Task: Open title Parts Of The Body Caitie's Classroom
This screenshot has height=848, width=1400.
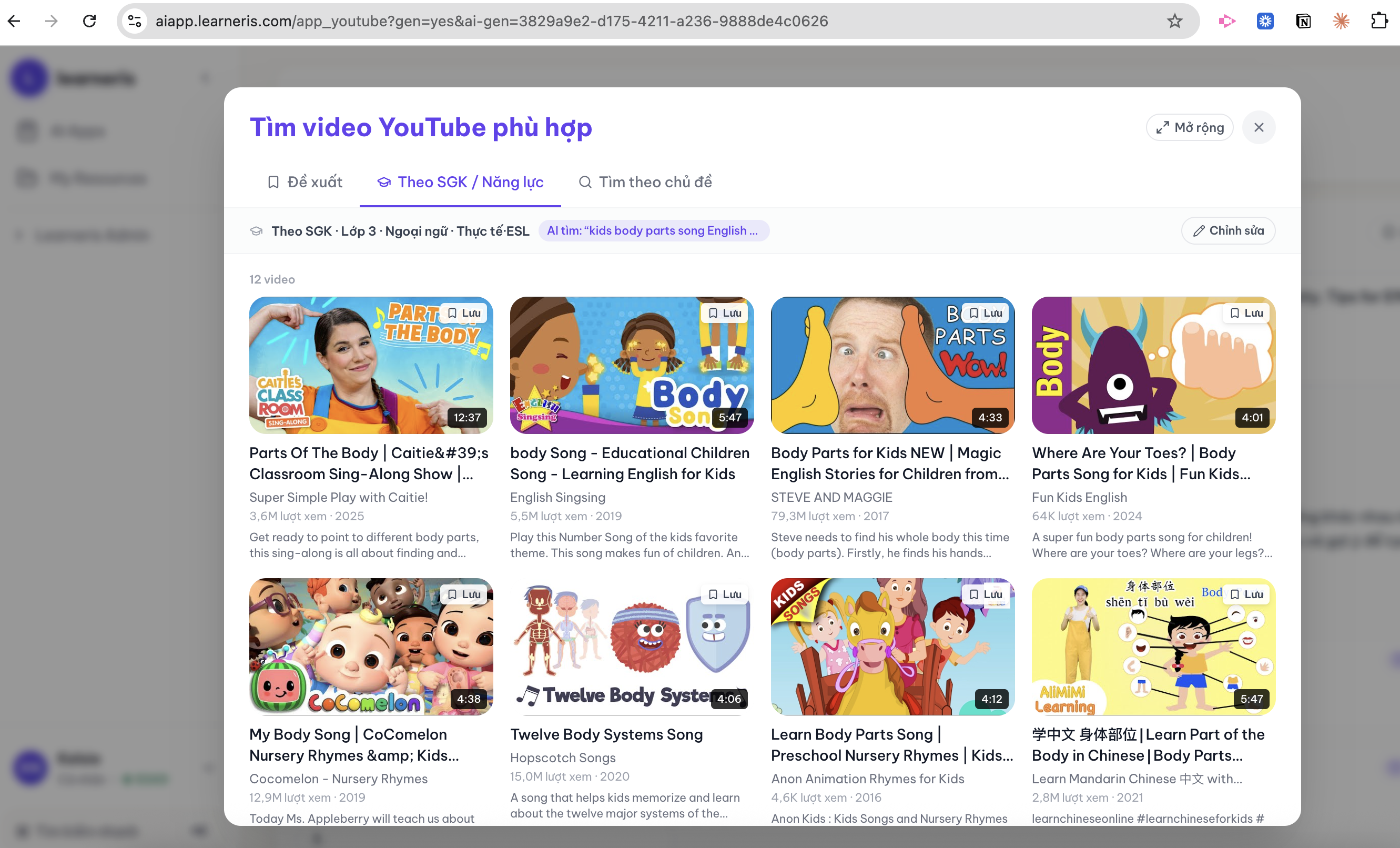Action: (x=369, y=463)
